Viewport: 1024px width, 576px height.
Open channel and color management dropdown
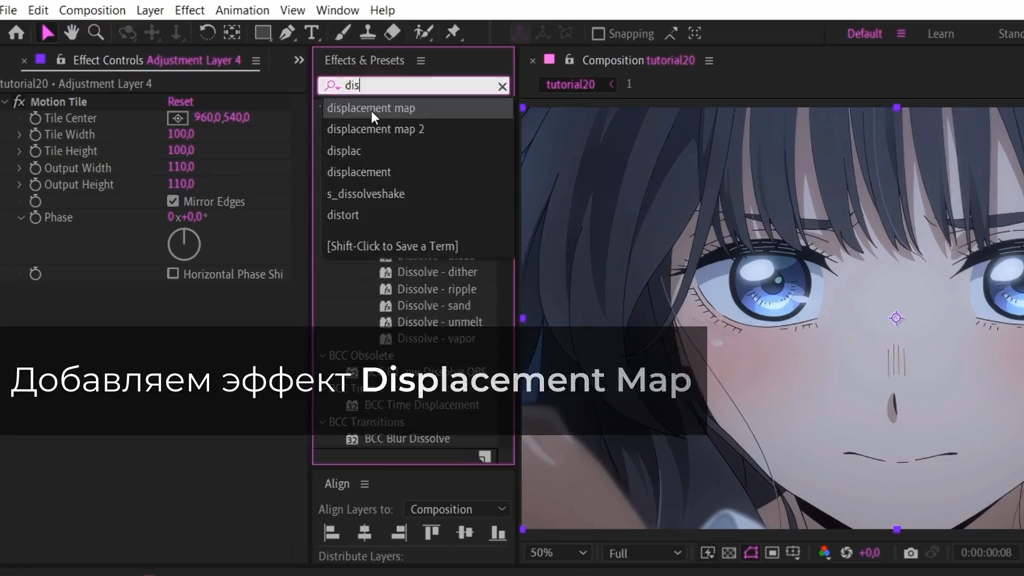(824, 553)
